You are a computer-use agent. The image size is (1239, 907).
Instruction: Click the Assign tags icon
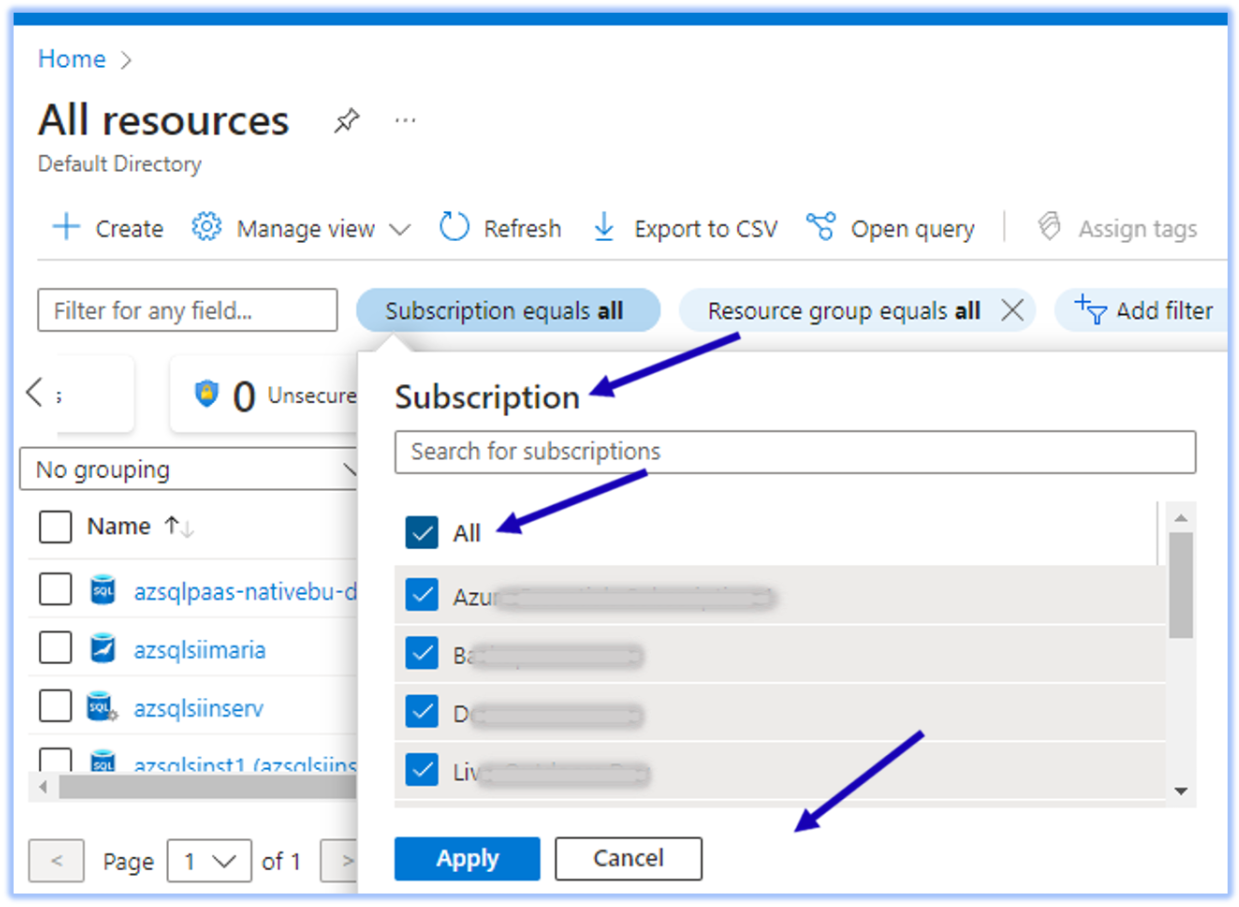coord(1049,227)
